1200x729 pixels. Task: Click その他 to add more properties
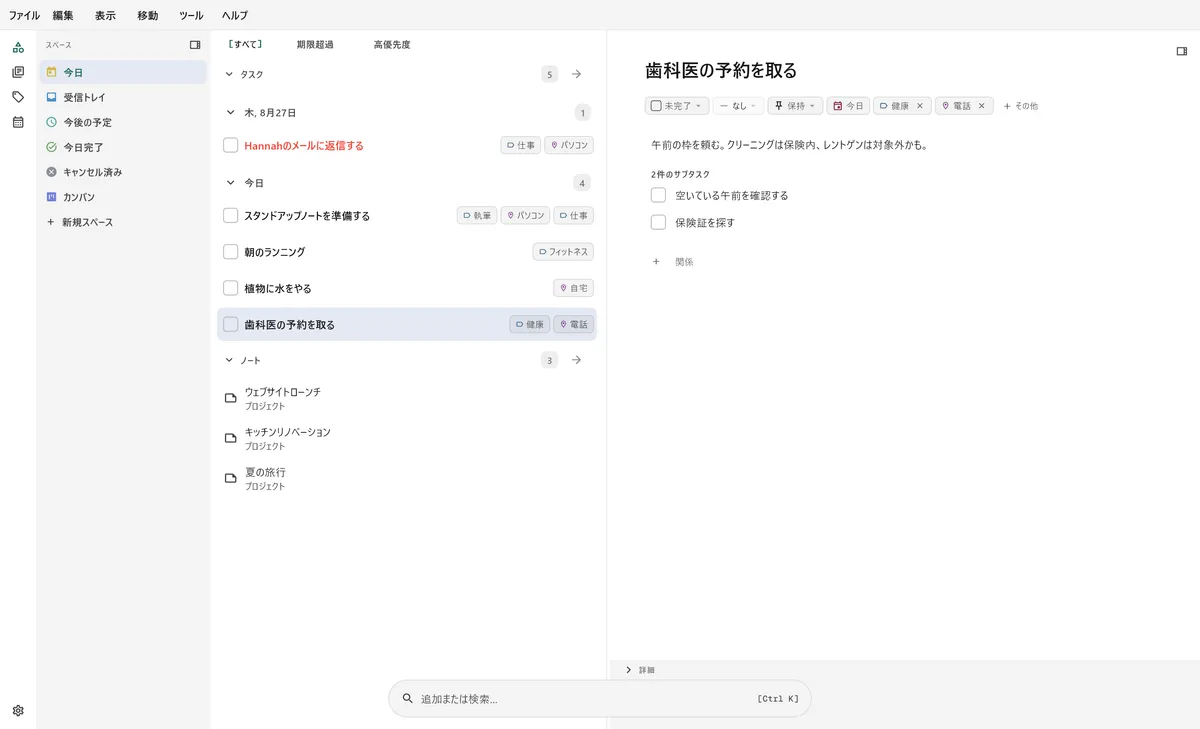(x=1021, y=106)
